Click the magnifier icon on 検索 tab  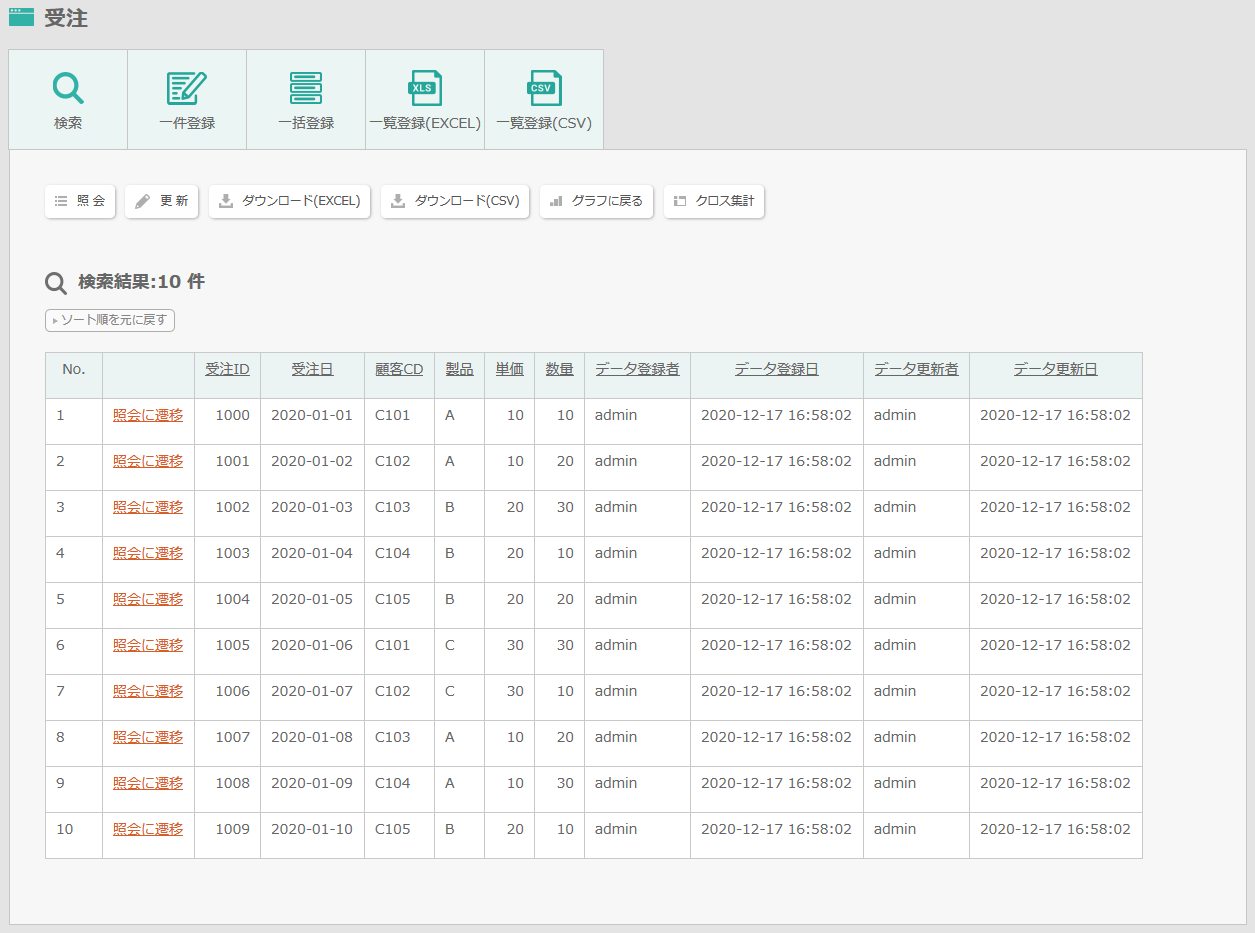click(68, 89)
